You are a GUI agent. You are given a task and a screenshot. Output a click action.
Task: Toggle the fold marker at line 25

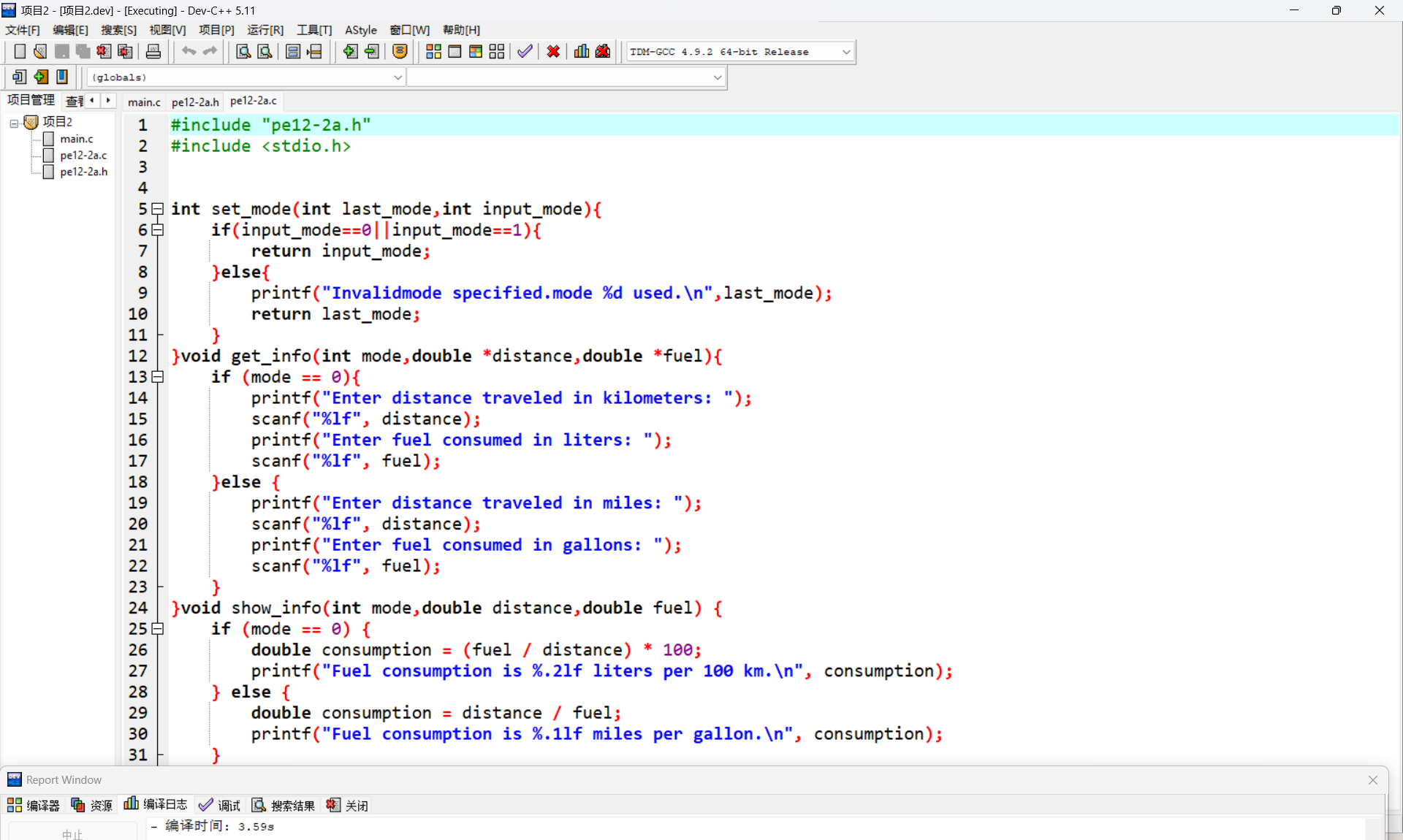[157, 629]
